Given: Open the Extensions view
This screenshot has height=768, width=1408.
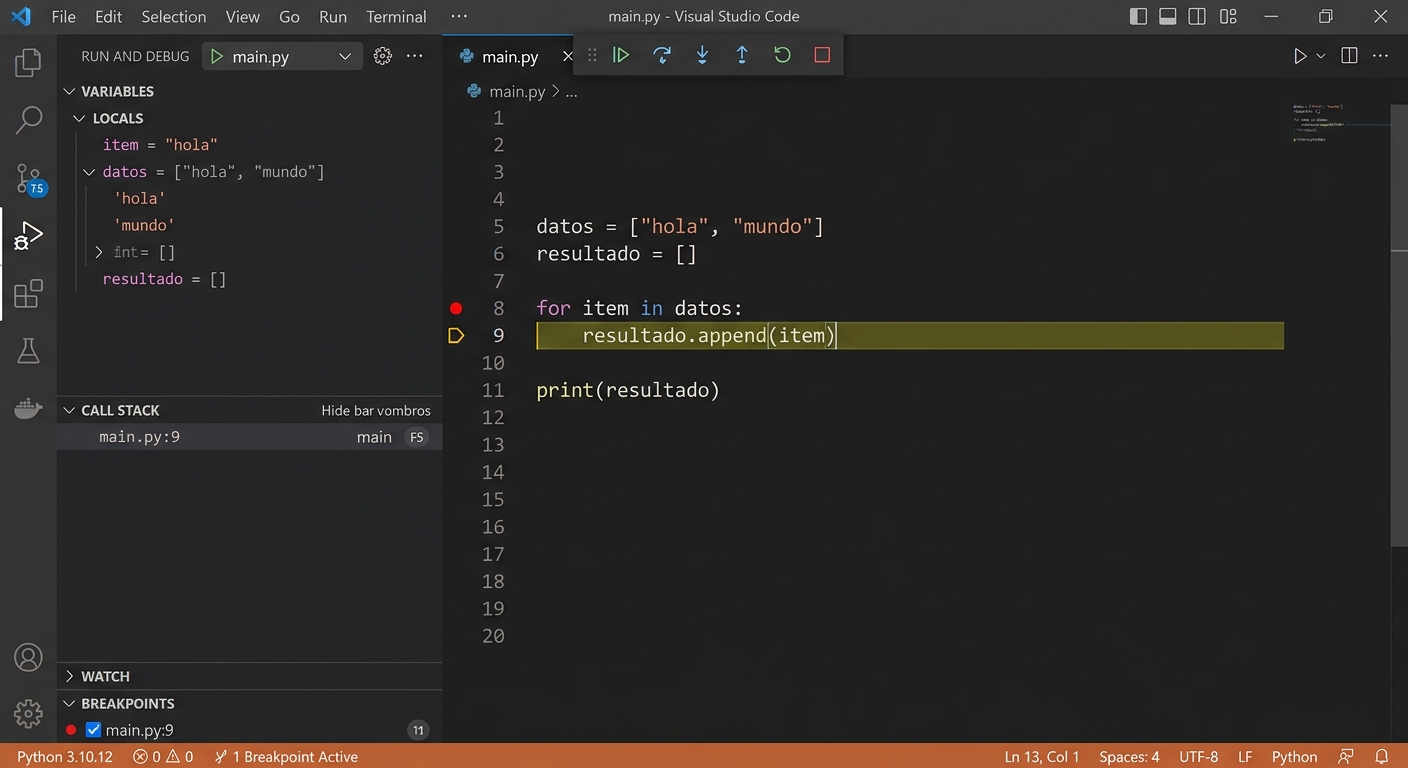Looking at the screenshot, I should (x=28, y=294).
